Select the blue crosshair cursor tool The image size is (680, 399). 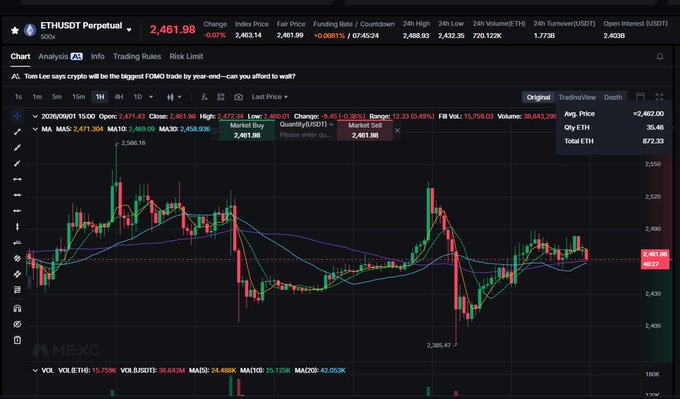click(17, 116)
